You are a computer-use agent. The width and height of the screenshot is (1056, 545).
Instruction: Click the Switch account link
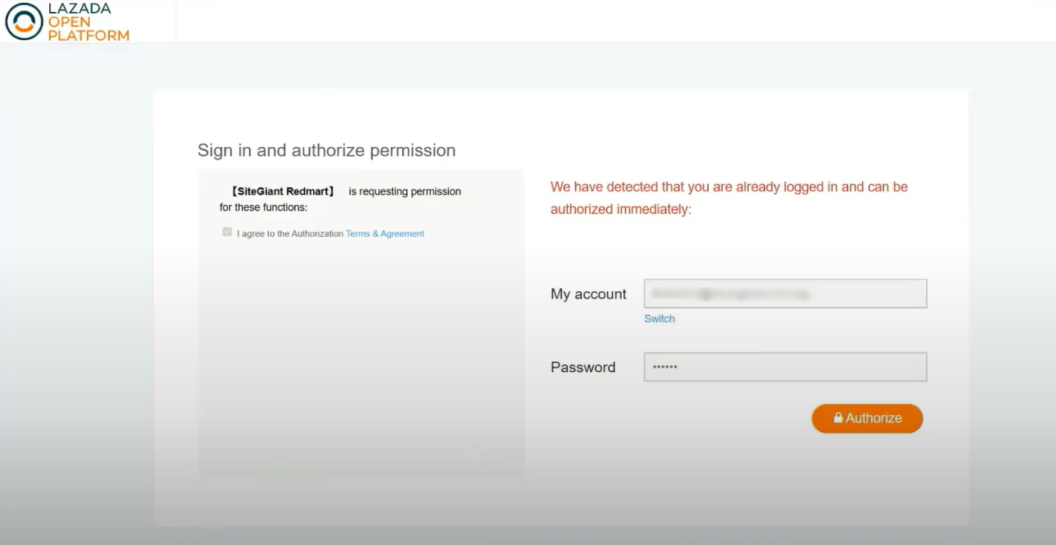pyautogui.click(x=659, y=319)
